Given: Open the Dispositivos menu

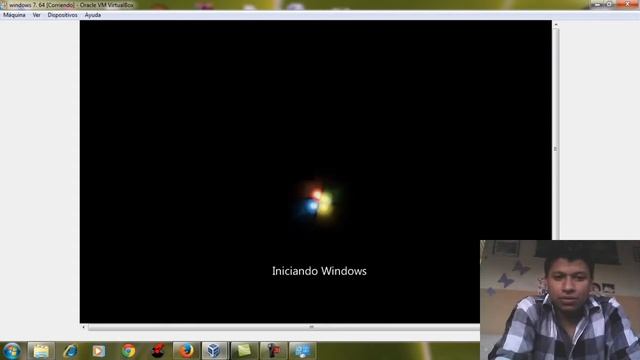Looking at the screenshot, I should 62,15.
